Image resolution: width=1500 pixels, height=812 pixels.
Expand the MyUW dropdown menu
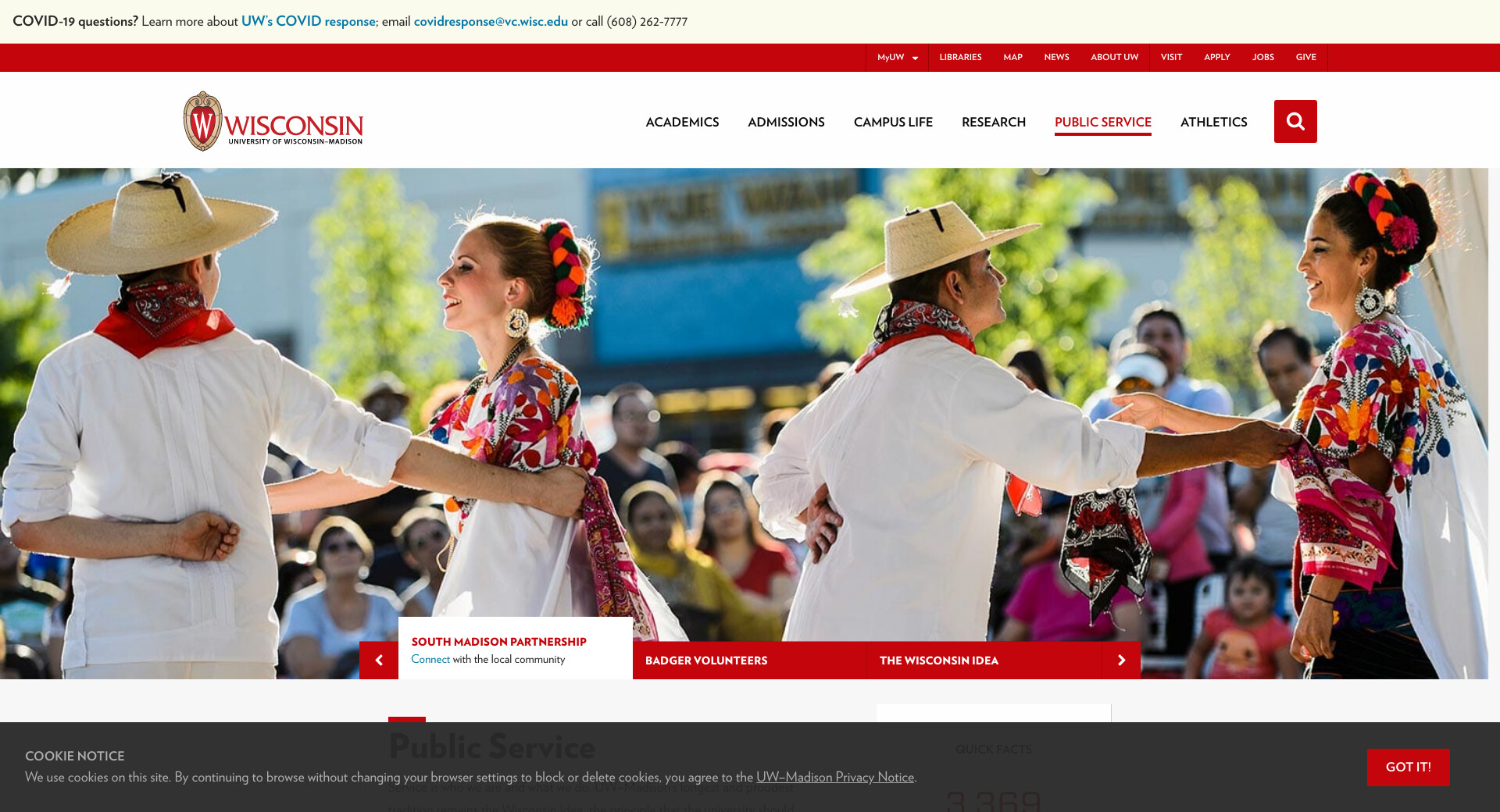(x=897, y=58)
